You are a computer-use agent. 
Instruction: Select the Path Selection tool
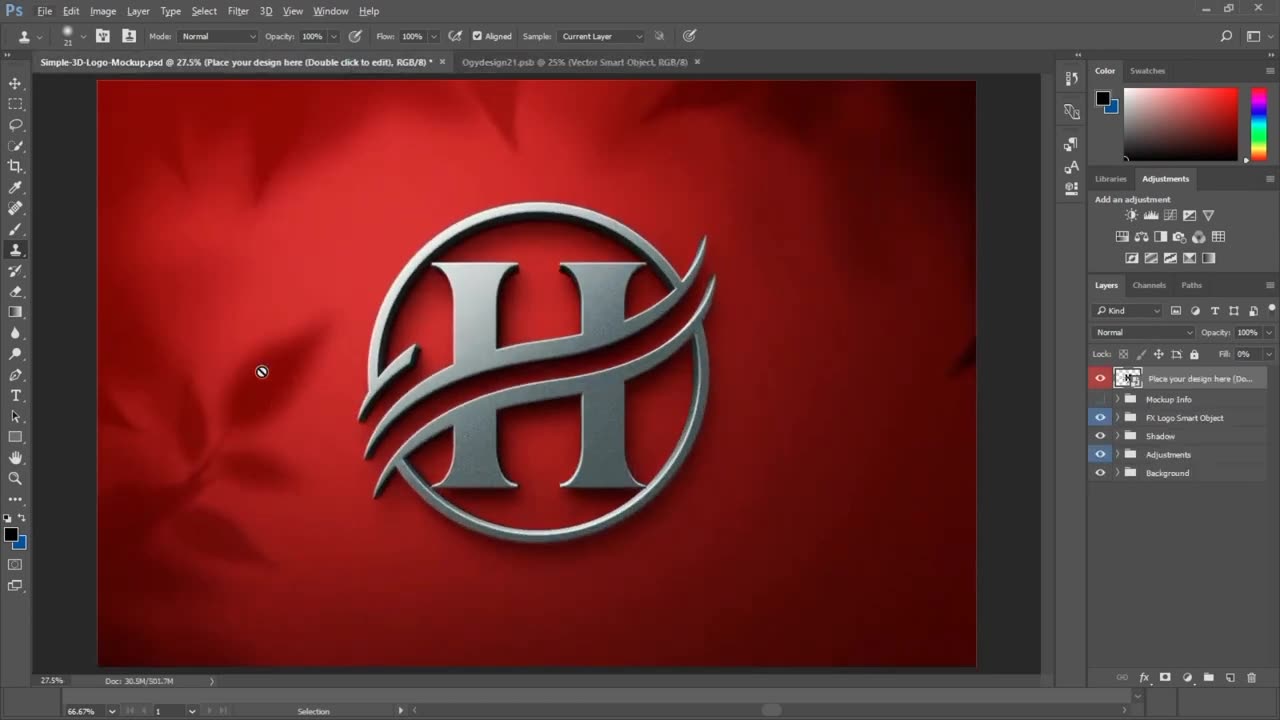(15, 416)
